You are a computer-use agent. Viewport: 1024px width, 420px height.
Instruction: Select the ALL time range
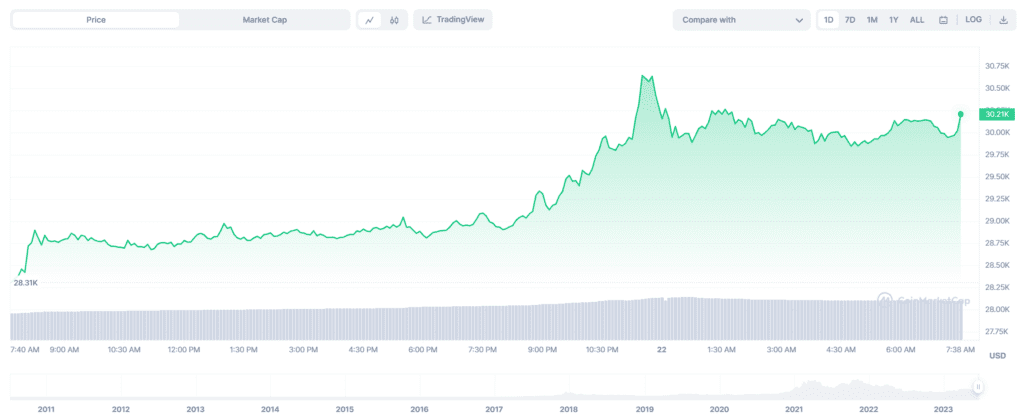point(917,20)
